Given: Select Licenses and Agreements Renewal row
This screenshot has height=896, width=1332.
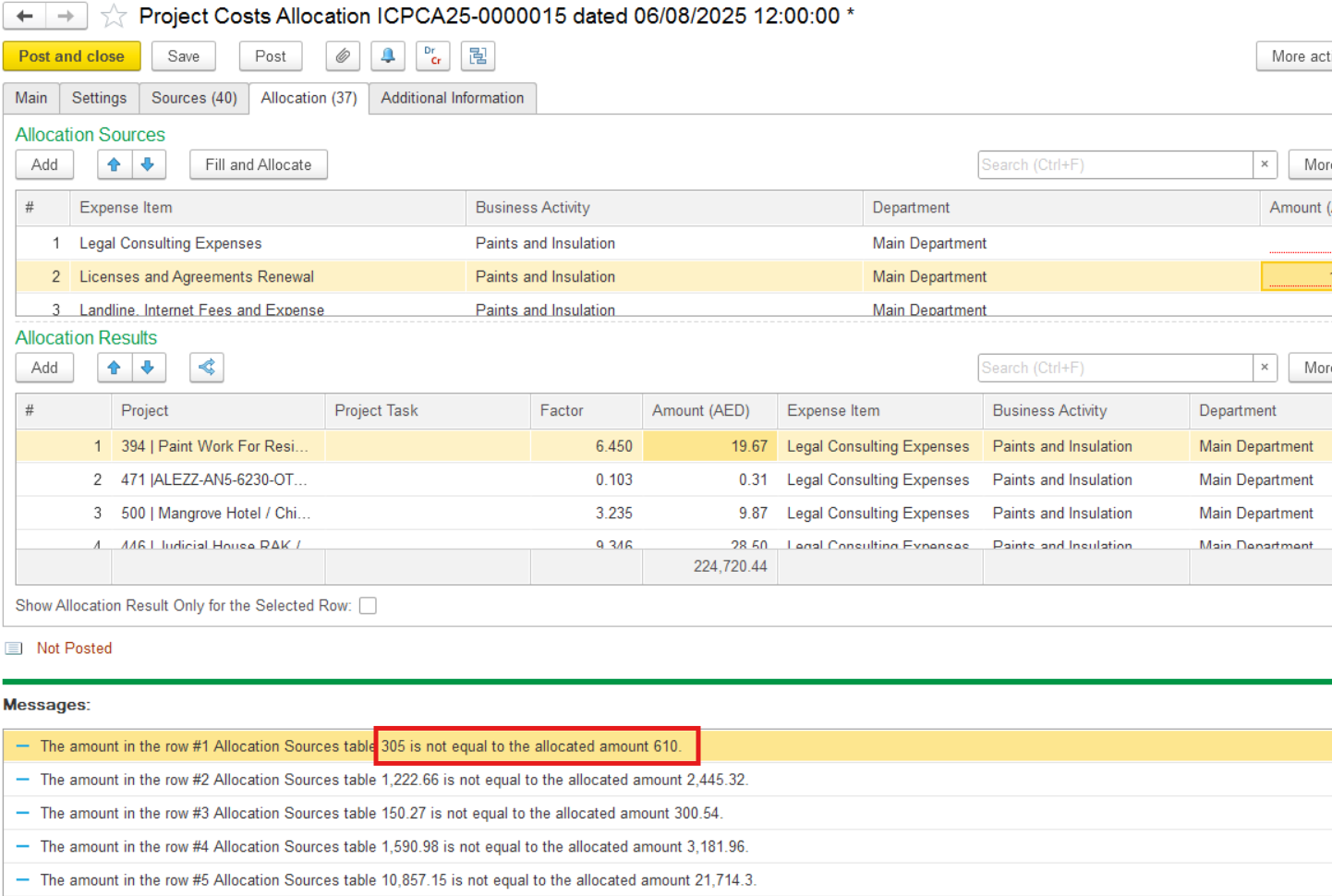Looking at the screenshot, I should [x=197, y=277].
